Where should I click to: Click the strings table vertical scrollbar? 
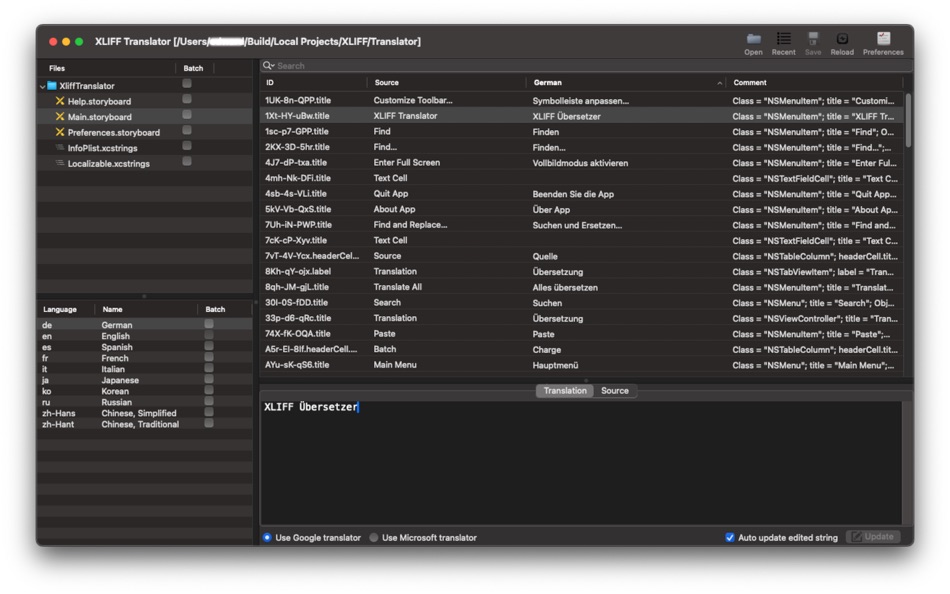908,121
